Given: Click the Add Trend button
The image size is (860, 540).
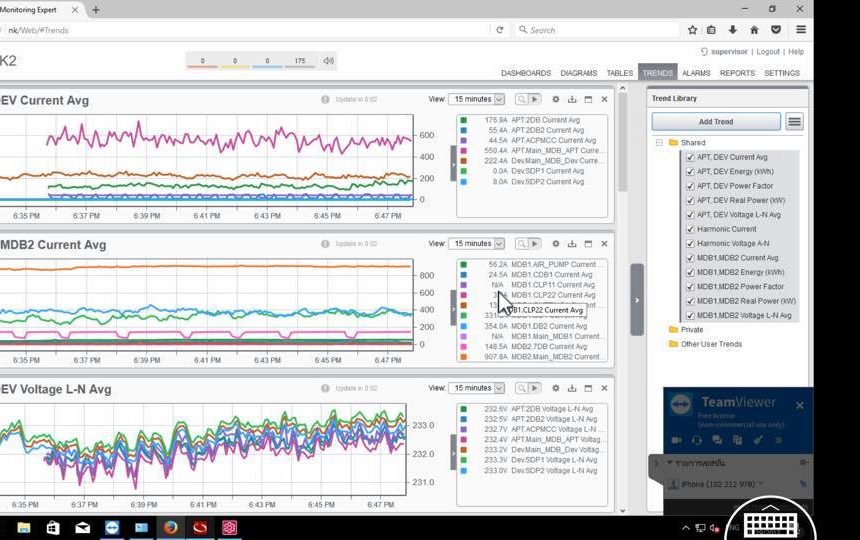Looking at the screenshot, I should 715,122.
